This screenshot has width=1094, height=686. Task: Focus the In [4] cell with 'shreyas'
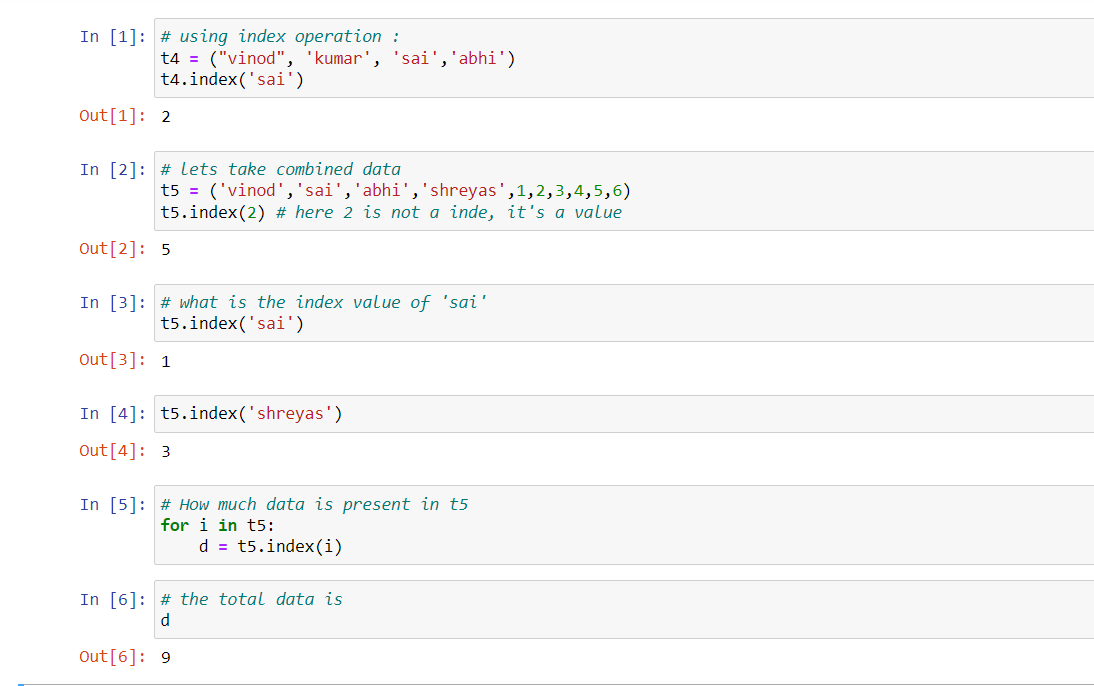click(624, 414)
